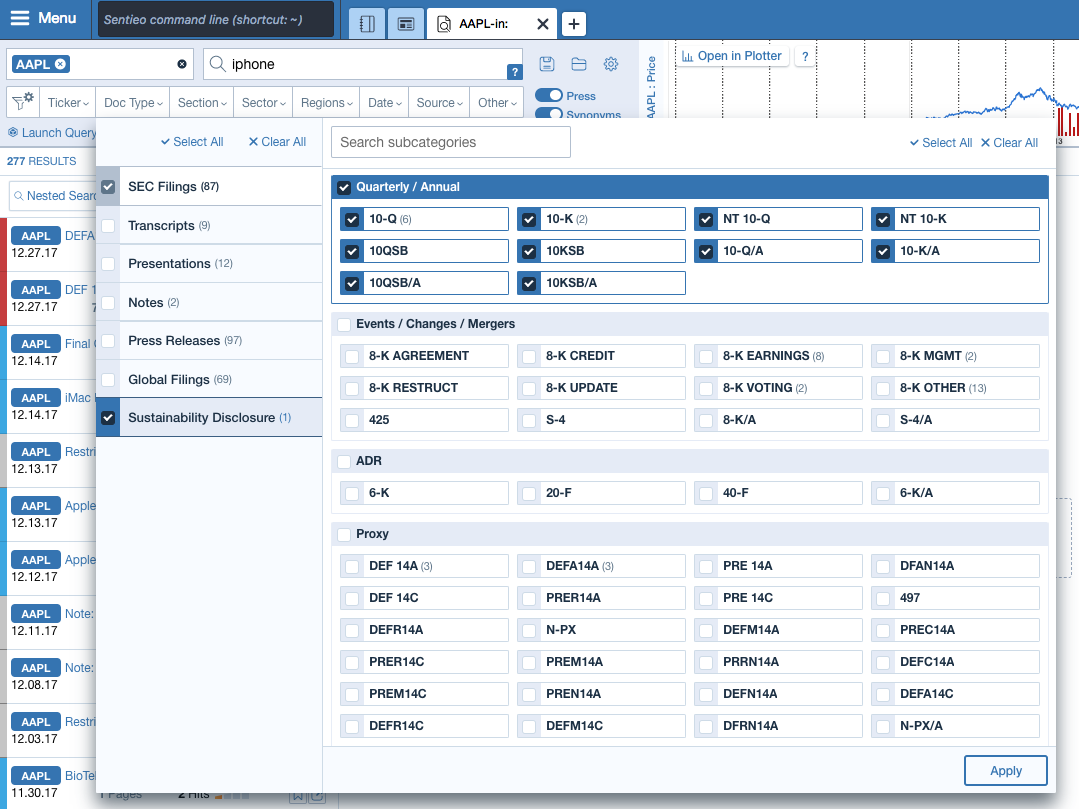Check the DEFA14A subcategory
The image size is (1079, 809).
click(528, 566)
